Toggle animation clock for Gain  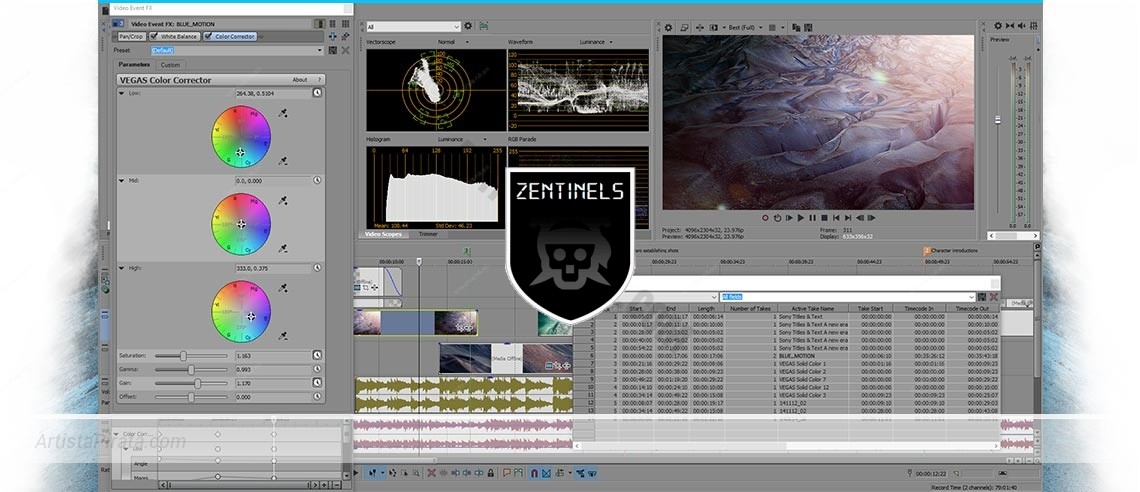pyautogui.click(x=317, y=383)
